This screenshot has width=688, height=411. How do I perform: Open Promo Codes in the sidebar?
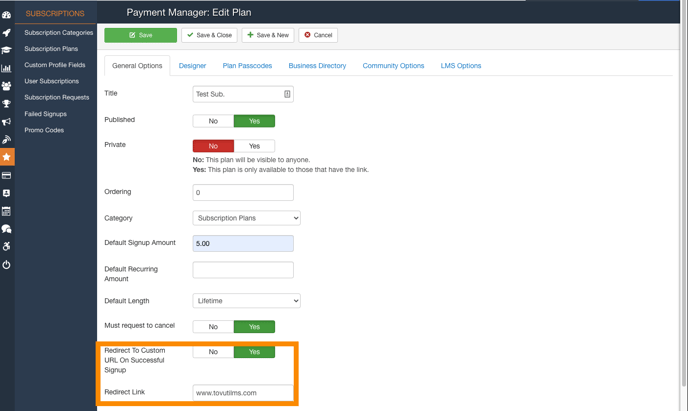(44, 130)
